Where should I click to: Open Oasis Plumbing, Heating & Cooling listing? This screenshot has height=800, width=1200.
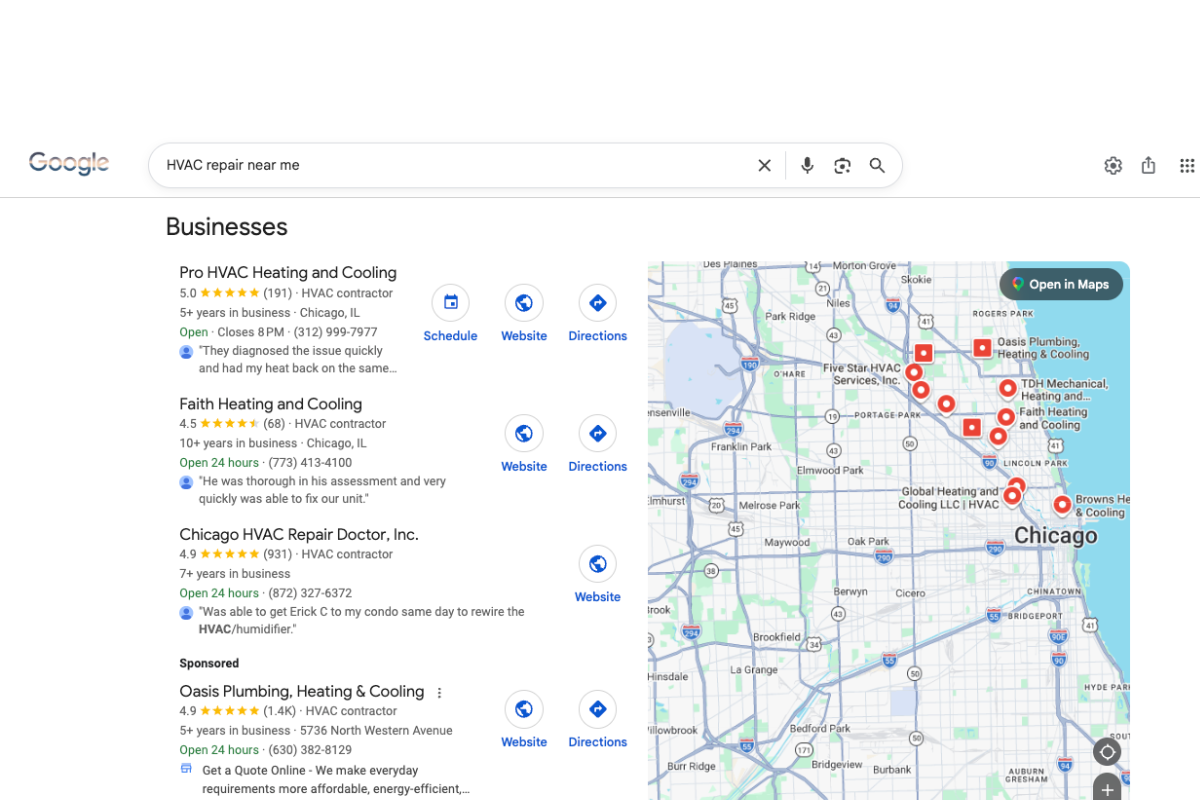tap(302, 692)
